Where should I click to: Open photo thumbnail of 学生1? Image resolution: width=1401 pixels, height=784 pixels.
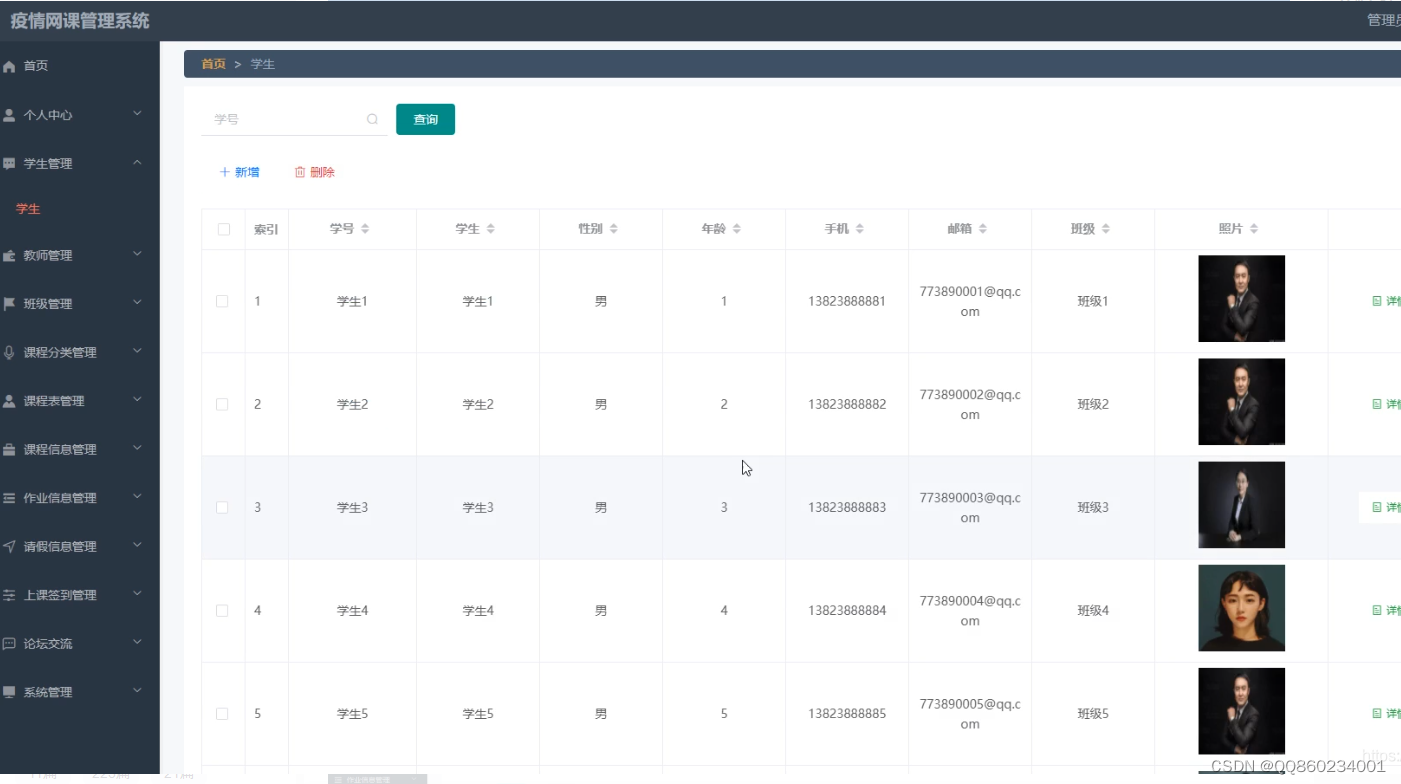[1241, 299]
